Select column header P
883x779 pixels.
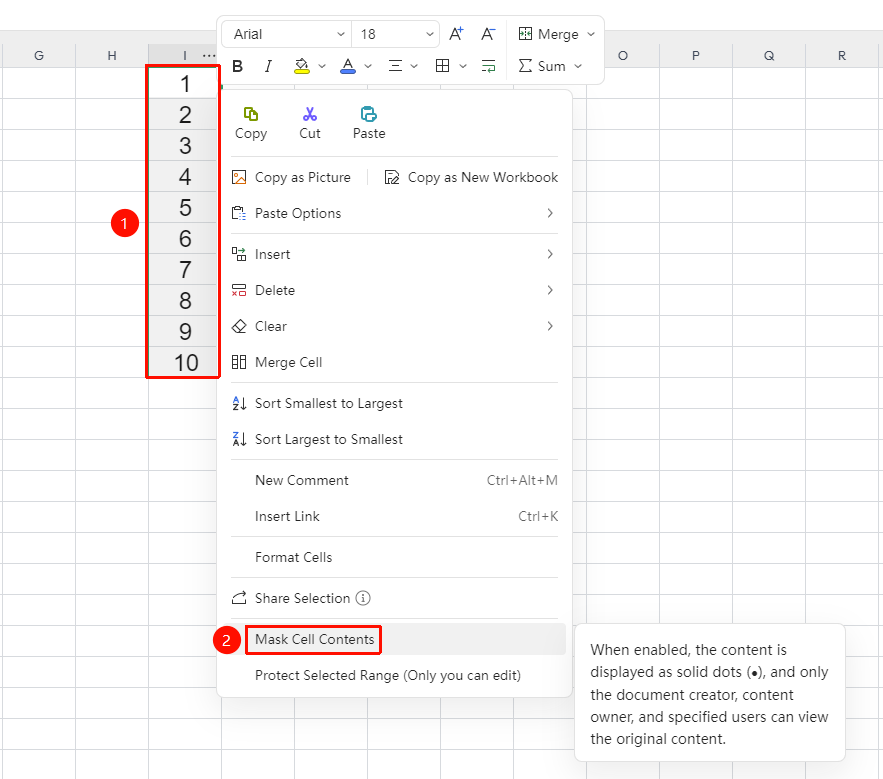click(x=696, y=56)
